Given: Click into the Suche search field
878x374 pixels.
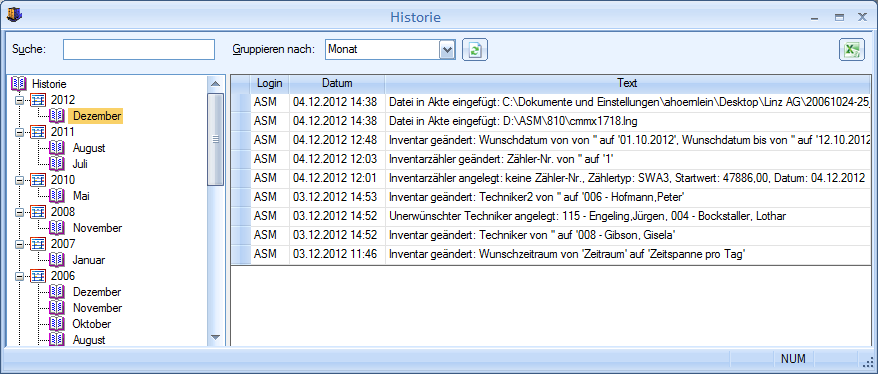Looking at the screenshot, I should pos(139,49).
